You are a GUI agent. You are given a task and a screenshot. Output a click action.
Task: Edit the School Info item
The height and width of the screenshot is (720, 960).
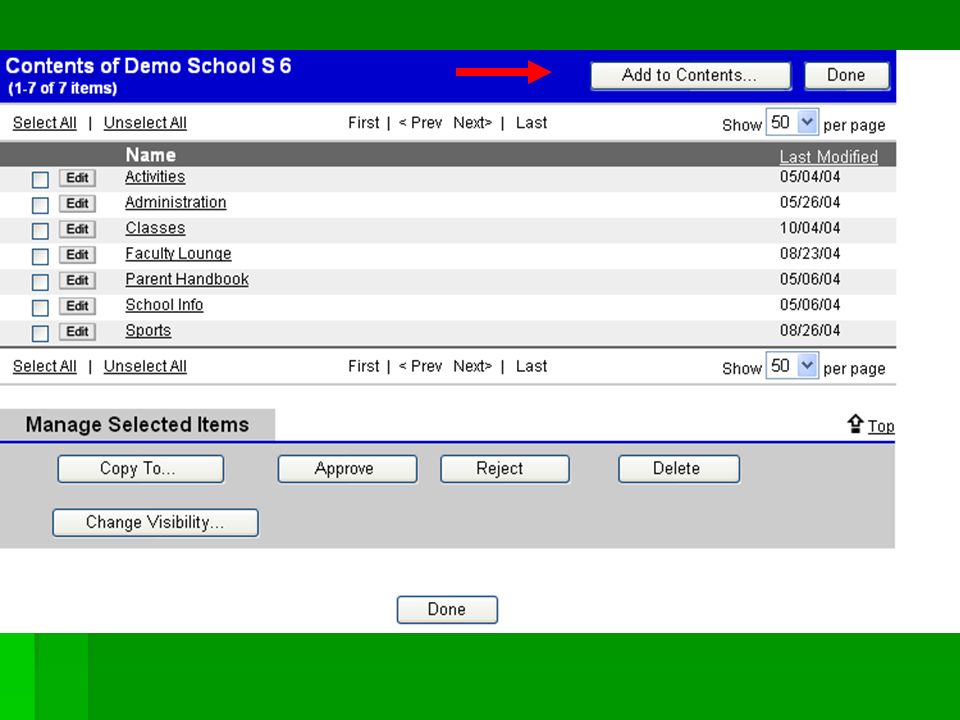(x=77, y=306)
